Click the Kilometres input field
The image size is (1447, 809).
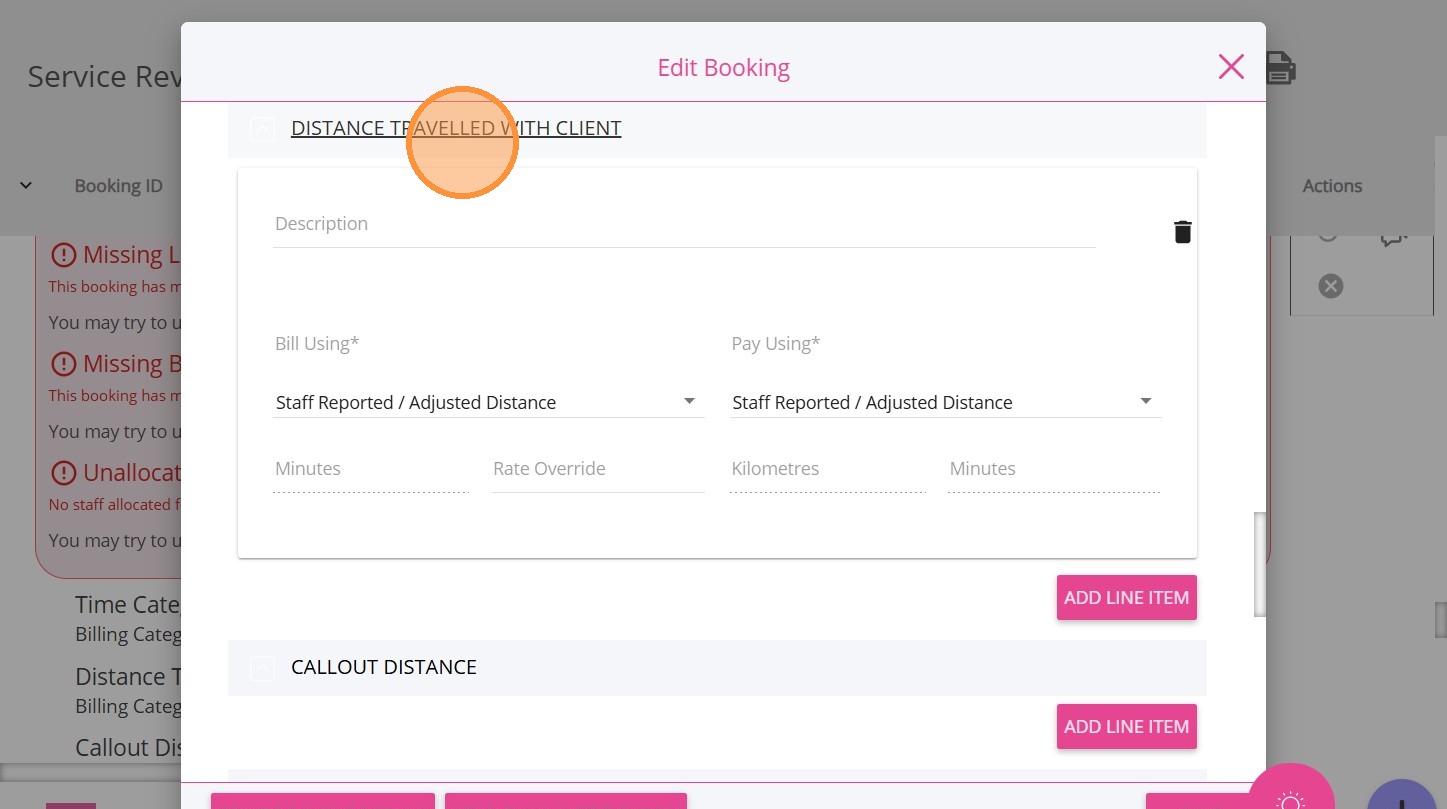(x=827, y=470)
